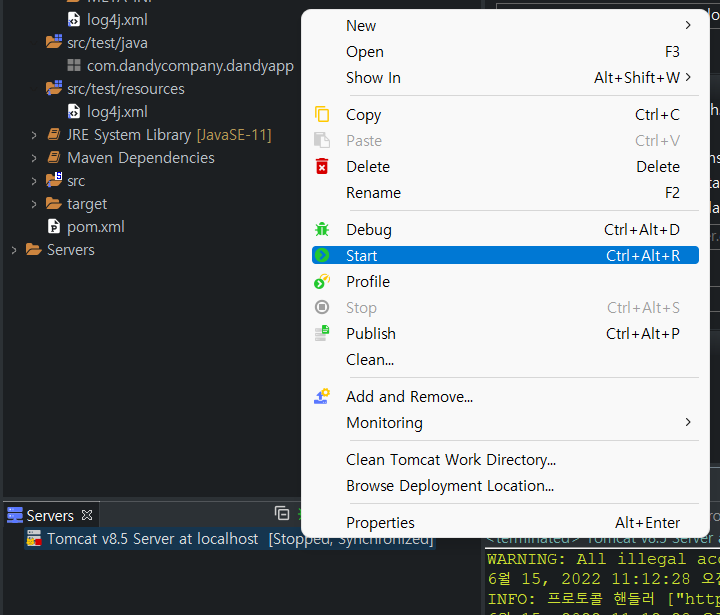Select Debug menu entry
Image resolution: width=720 pixels, height=615 pixels.
coord(505,229)
